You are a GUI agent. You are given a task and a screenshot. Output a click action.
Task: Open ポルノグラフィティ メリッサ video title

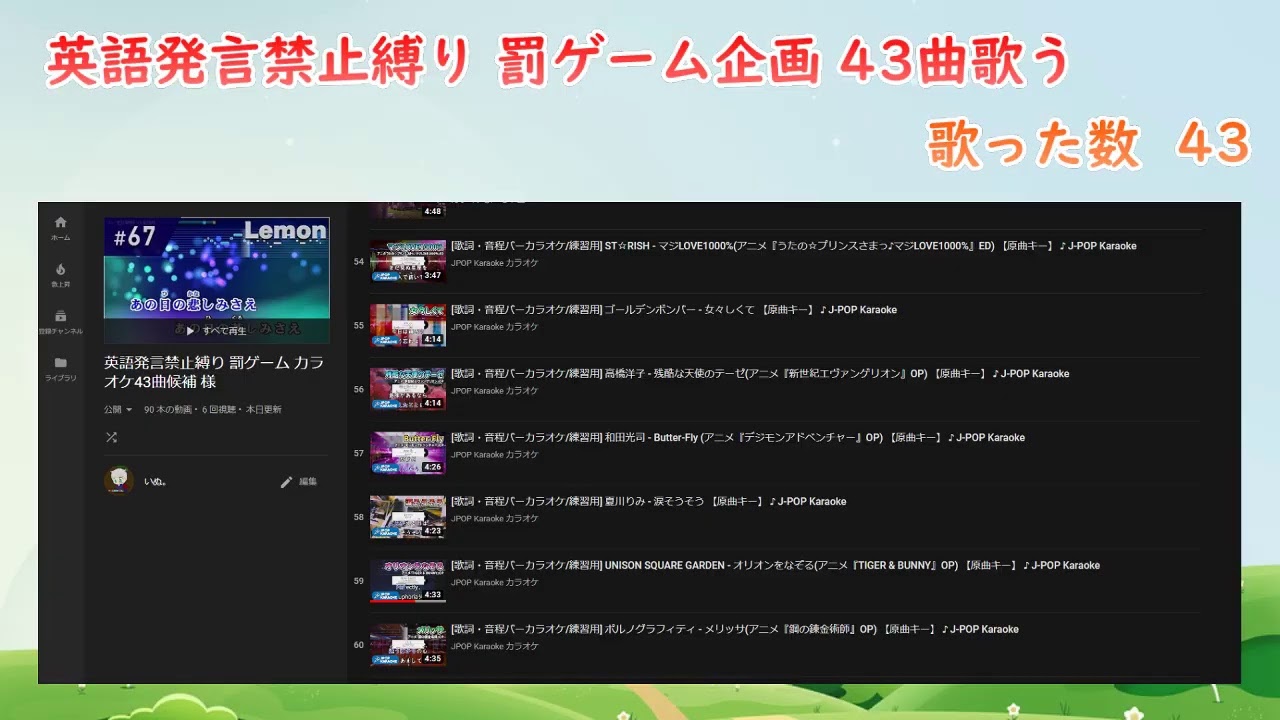[735, 630]
